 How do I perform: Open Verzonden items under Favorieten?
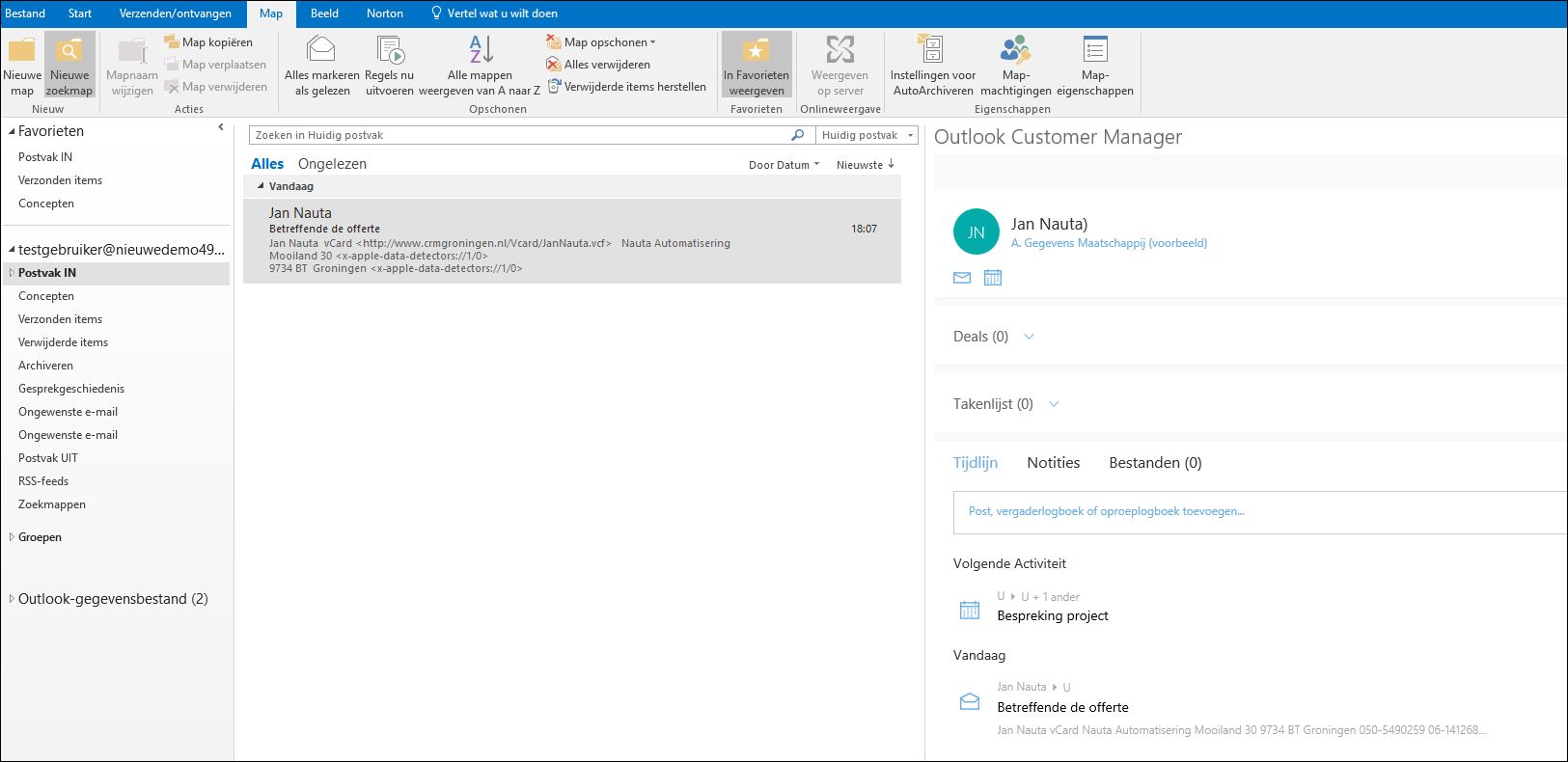(60, 180)
